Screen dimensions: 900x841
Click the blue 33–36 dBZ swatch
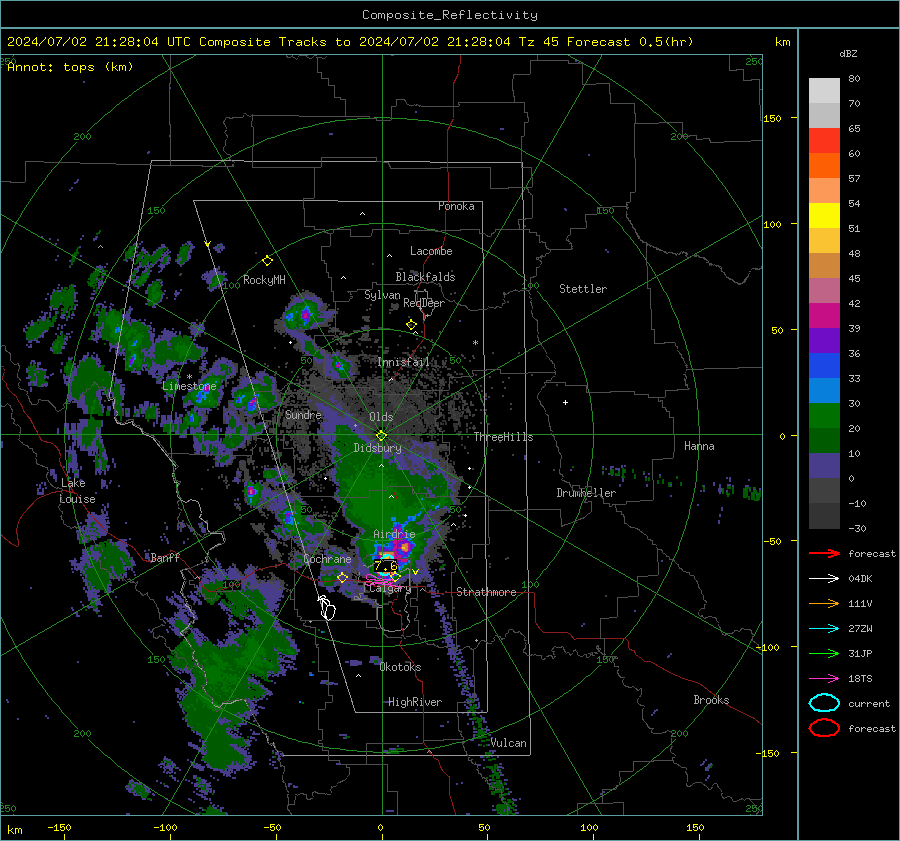click(824, 366)
